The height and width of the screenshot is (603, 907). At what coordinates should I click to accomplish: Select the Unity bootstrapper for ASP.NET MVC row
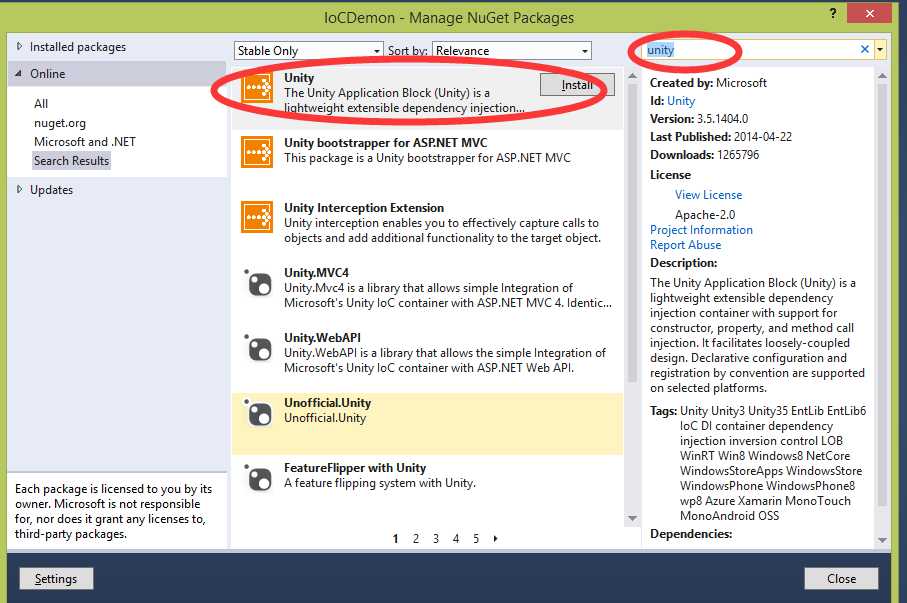[x=427, y=159]
